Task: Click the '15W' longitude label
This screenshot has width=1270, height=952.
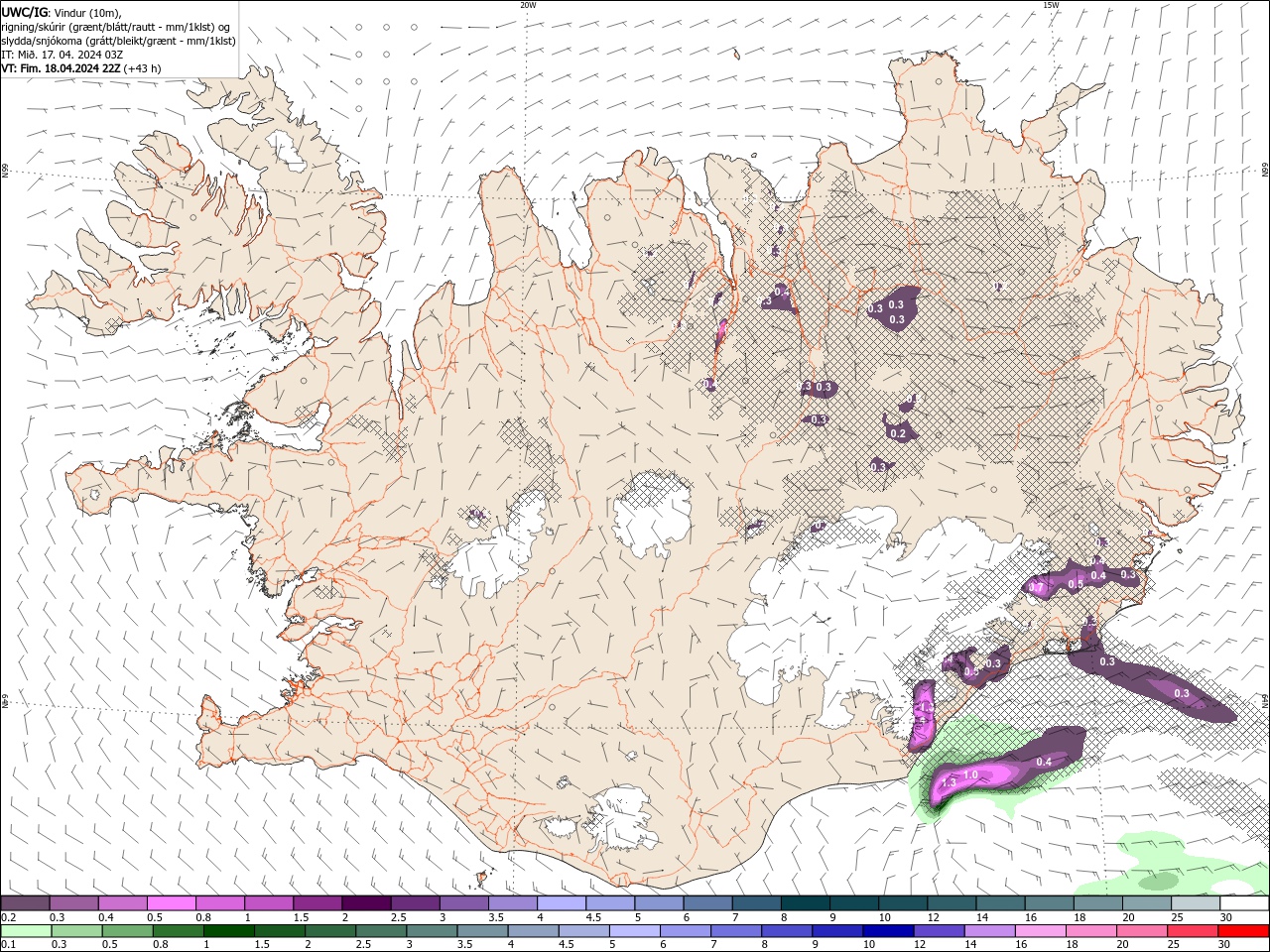Action: [1050, 5]
